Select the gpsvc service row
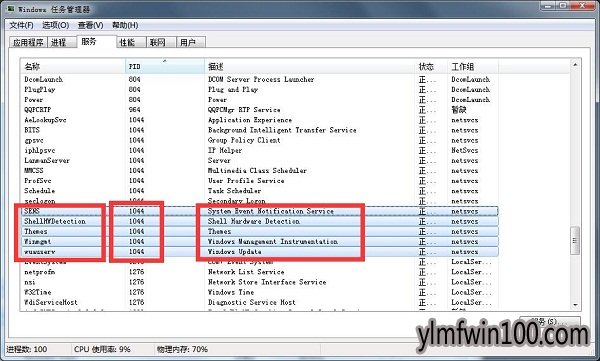Viewport: 600px width, 361px height. point(259,140)
